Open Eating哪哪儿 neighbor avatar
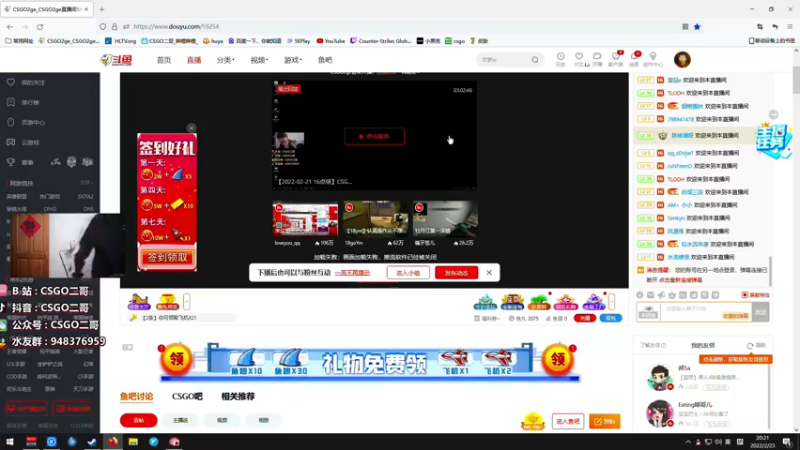The image size is (800, 450). tap(659, 413)
